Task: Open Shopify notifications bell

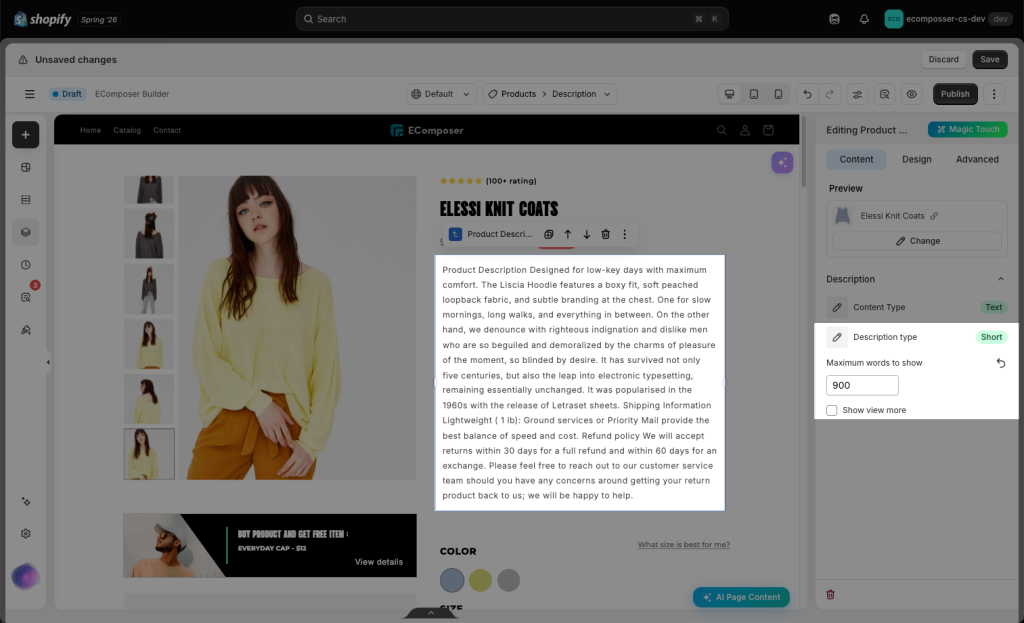Action: (x=864, y=19)
